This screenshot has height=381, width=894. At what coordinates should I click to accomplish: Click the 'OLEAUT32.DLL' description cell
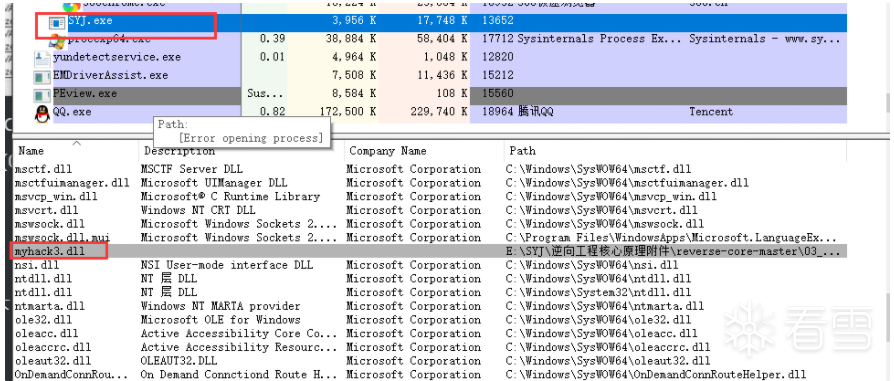point(178,361)
